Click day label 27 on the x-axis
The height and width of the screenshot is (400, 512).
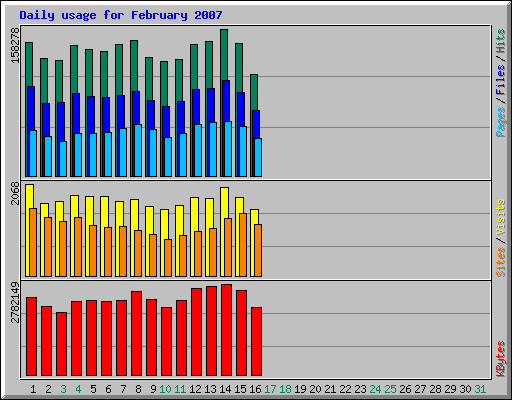pyautogui.click(x=420, y=389)
